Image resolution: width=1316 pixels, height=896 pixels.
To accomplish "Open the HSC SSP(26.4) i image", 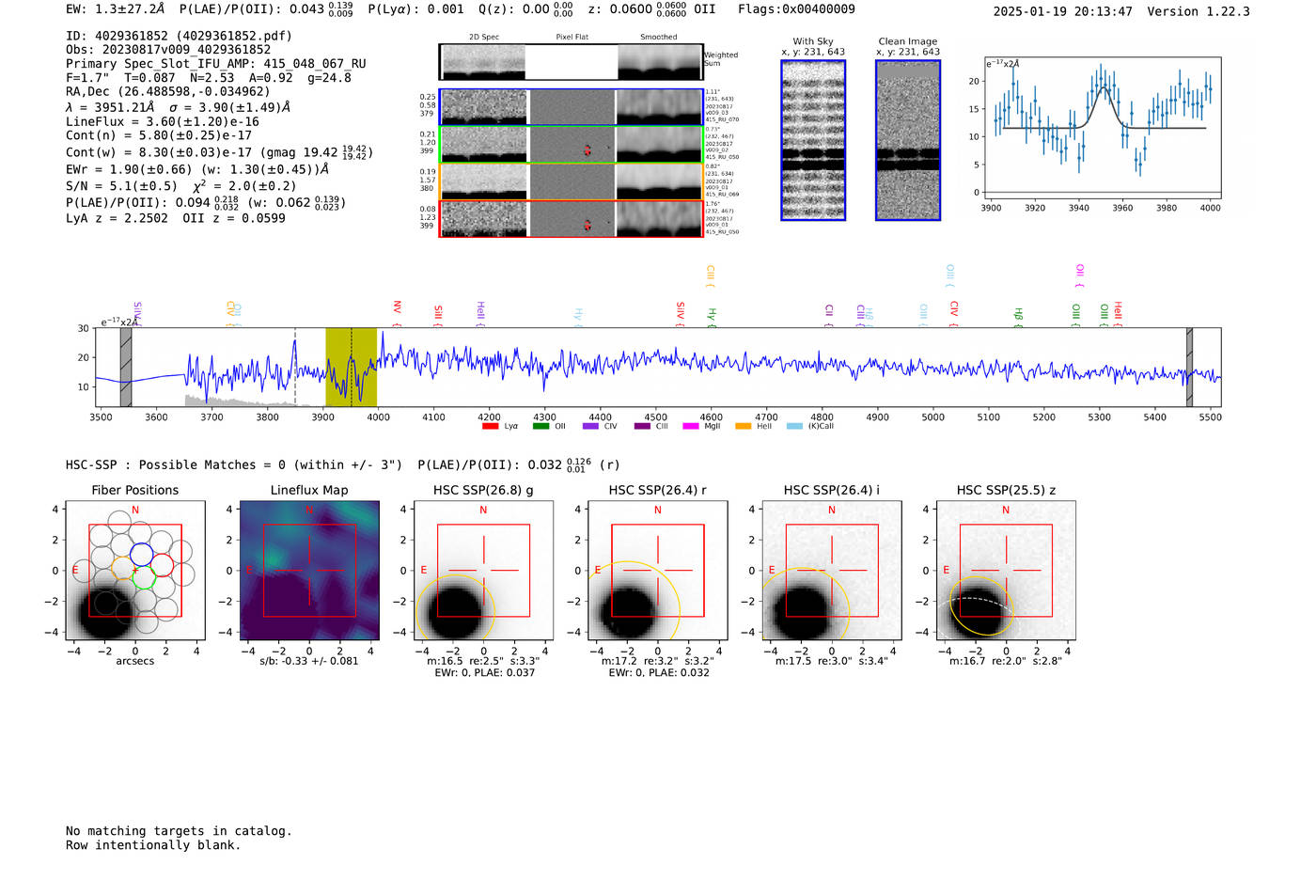I will [x=832, y=571].
